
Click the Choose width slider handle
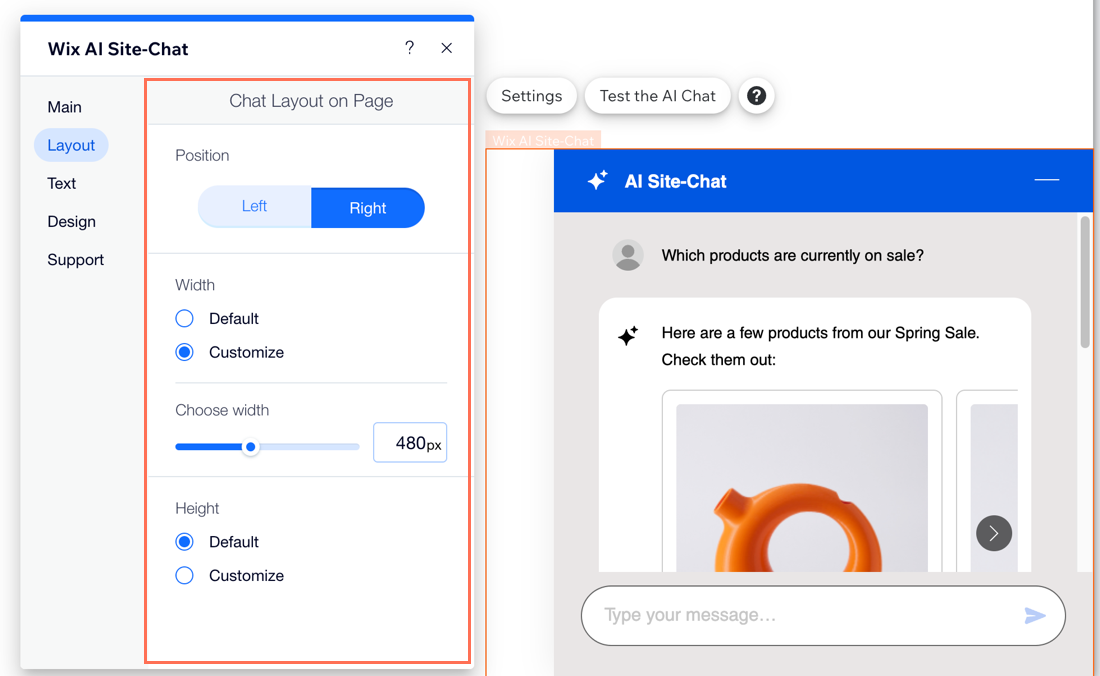250,447
